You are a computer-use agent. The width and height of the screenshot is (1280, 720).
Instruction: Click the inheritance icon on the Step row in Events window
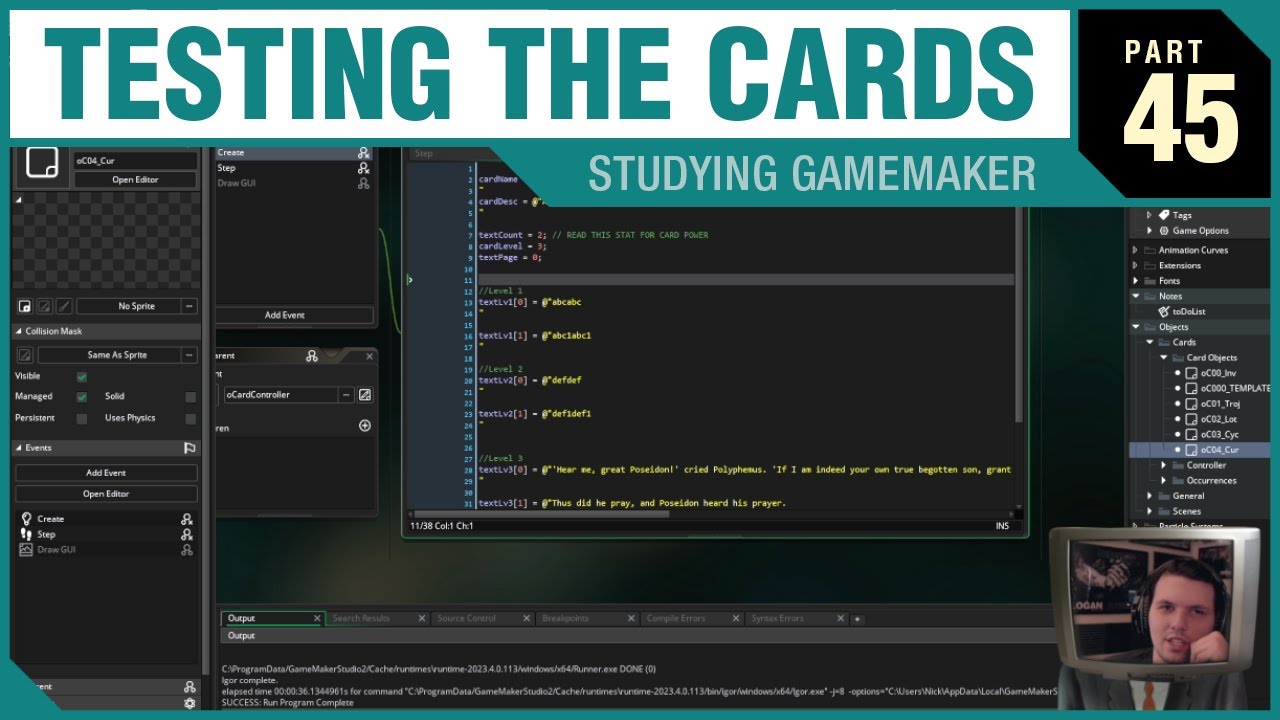pos(364,168)
